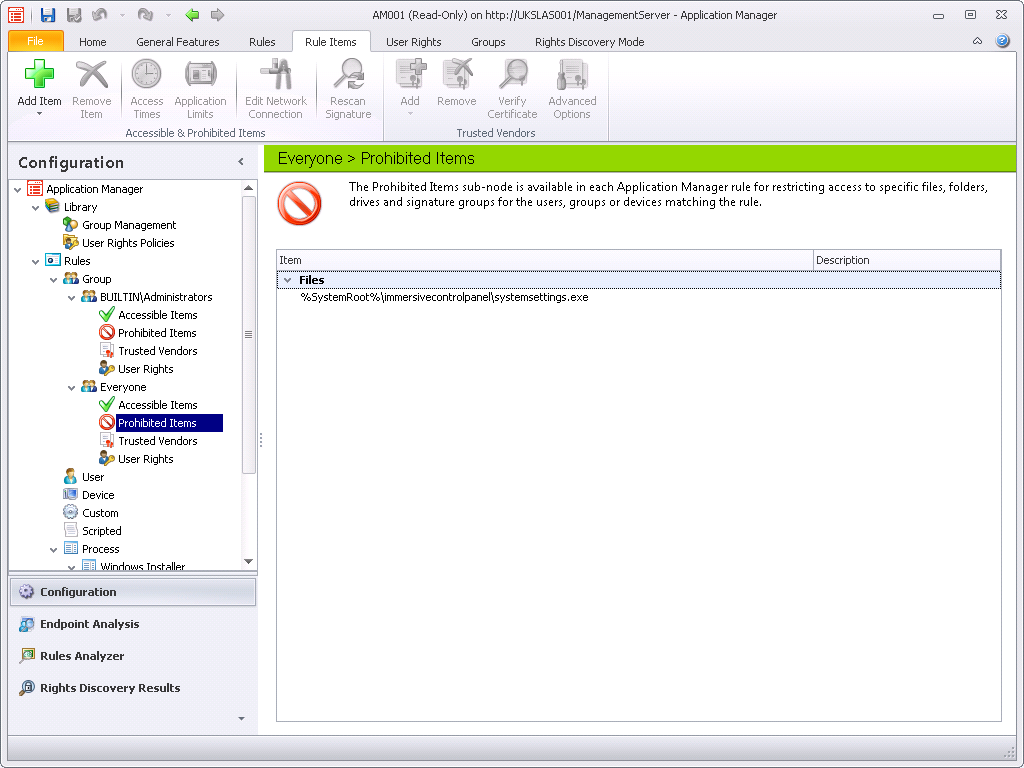Open Endpoint Analysis view
Viewport: 1024px width, 768px height.
tap(133, 624)
